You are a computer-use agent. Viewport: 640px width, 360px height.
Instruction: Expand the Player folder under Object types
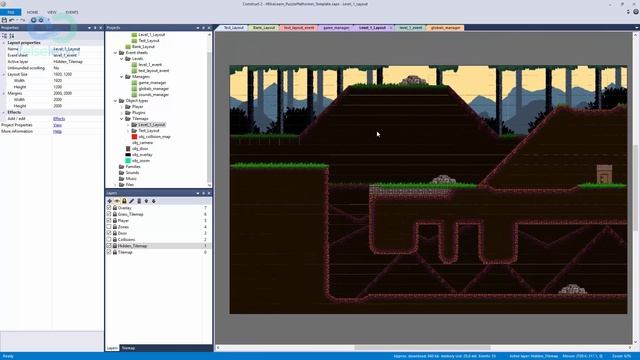(122, 107)
